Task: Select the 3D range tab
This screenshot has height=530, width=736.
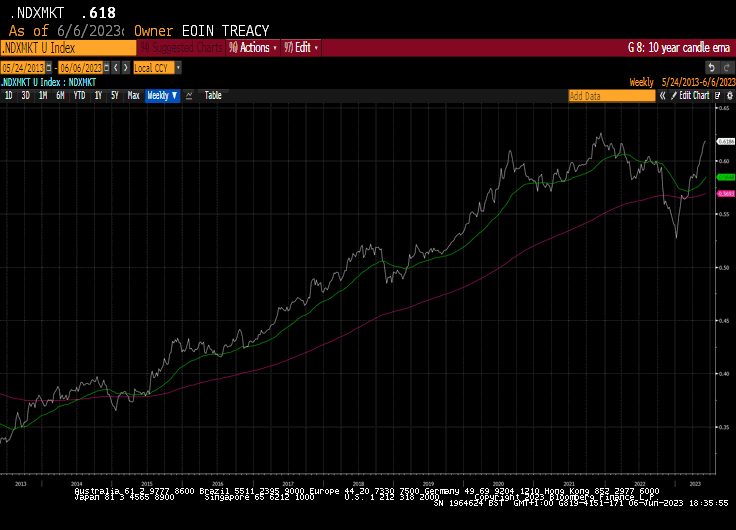Action: 25,96
